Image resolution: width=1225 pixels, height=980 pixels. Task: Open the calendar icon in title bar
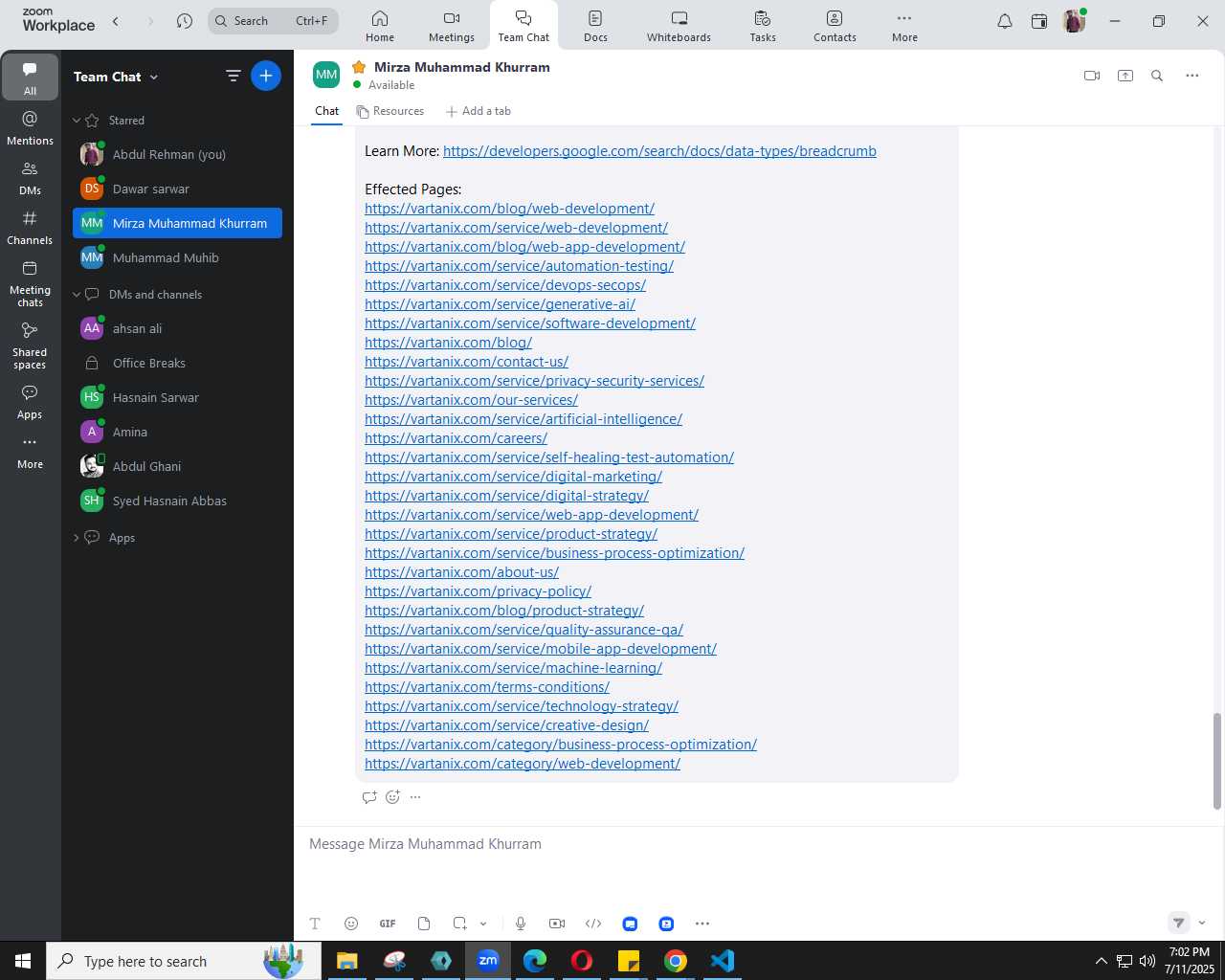point(1039,21)
